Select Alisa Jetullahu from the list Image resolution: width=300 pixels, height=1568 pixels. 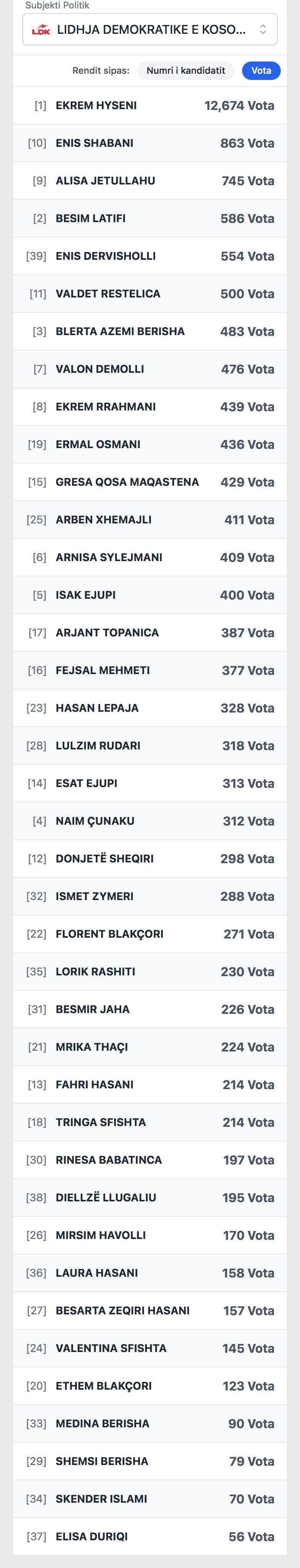pos(150,181)
